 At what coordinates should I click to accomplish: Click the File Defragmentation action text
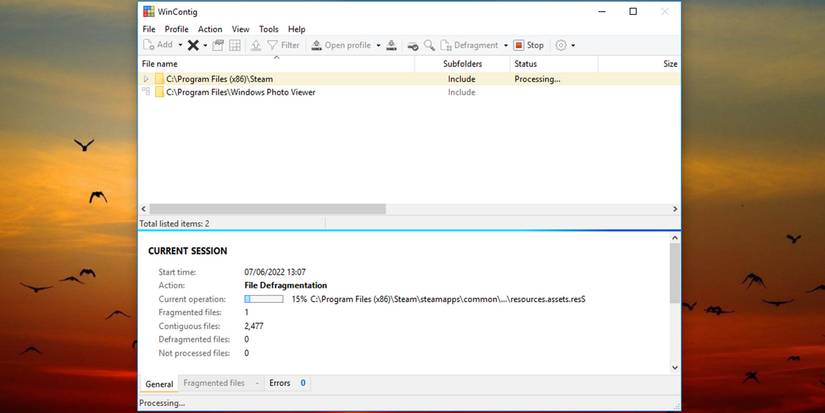pyautogui.click(x=286, y=285)
